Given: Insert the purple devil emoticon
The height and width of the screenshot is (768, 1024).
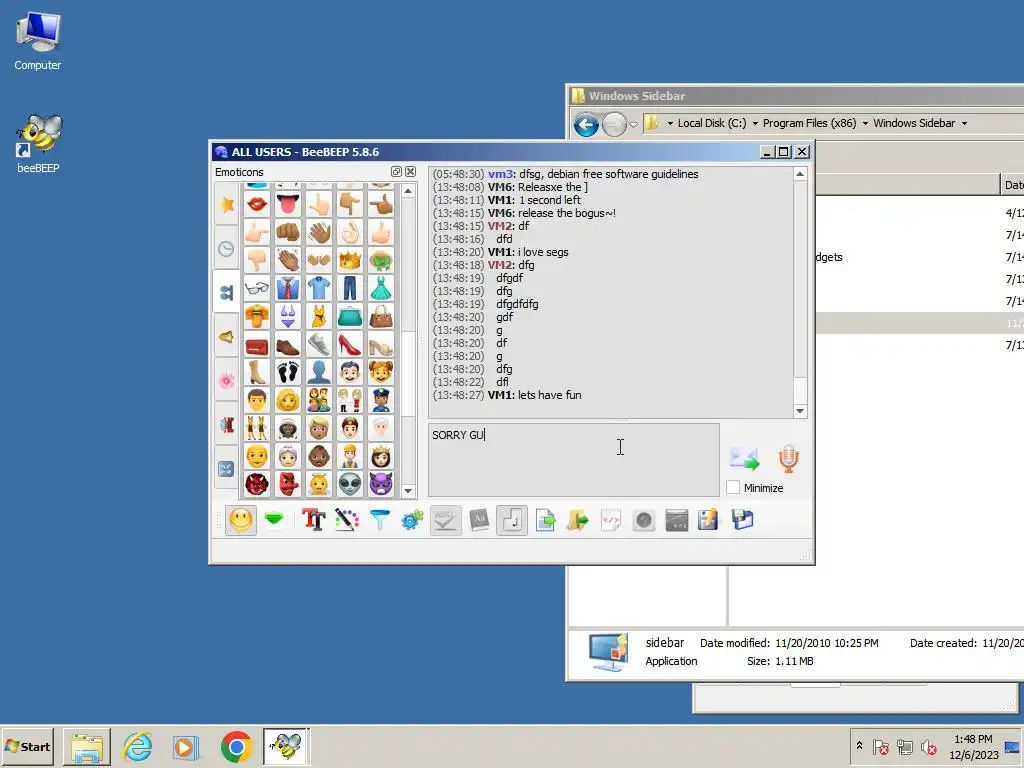Looking at the screenshot, I should pos(380,484).
